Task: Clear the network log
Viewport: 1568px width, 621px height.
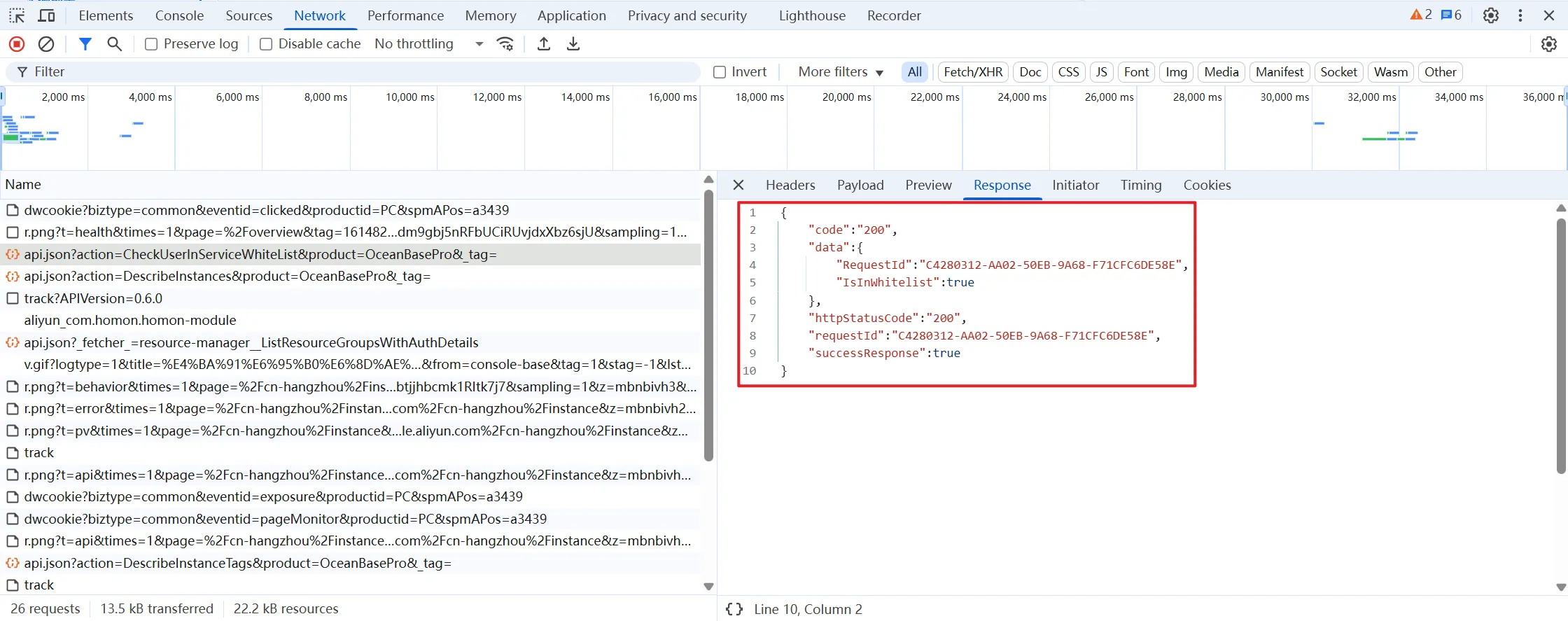Action: click(x=46, y=44)
